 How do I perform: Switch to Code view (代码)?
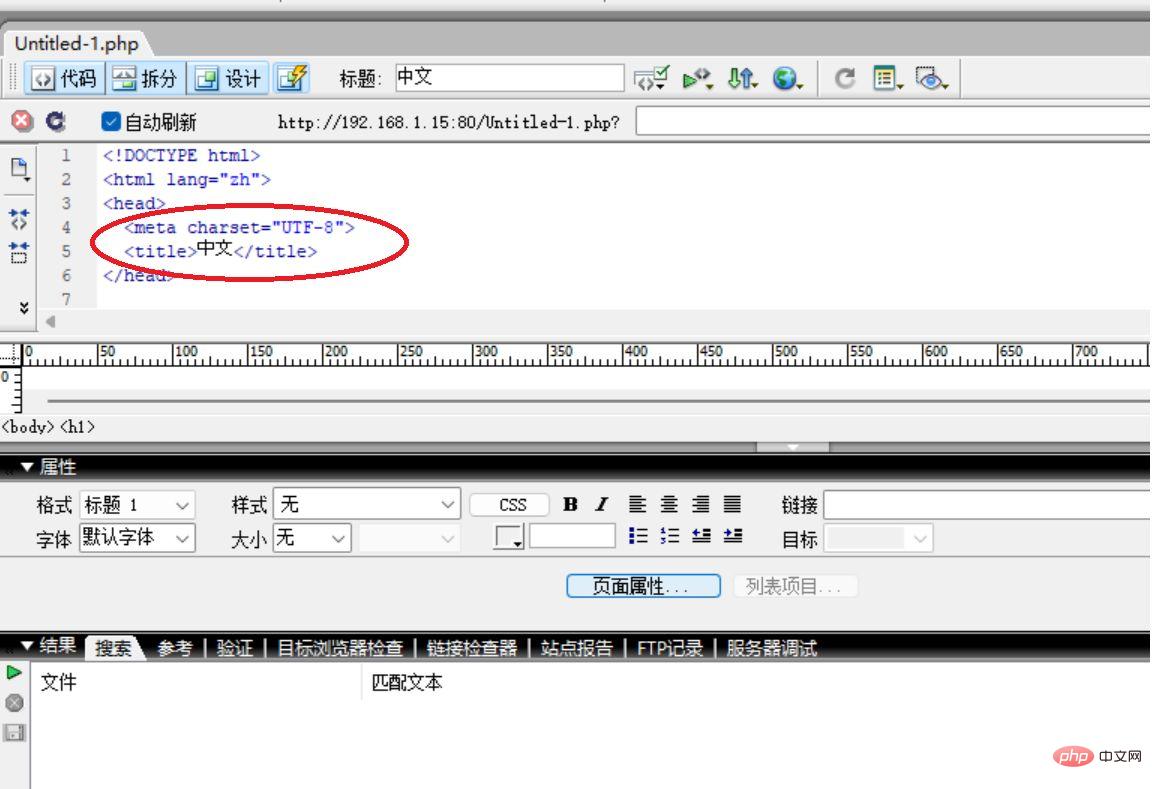[65, 78]
